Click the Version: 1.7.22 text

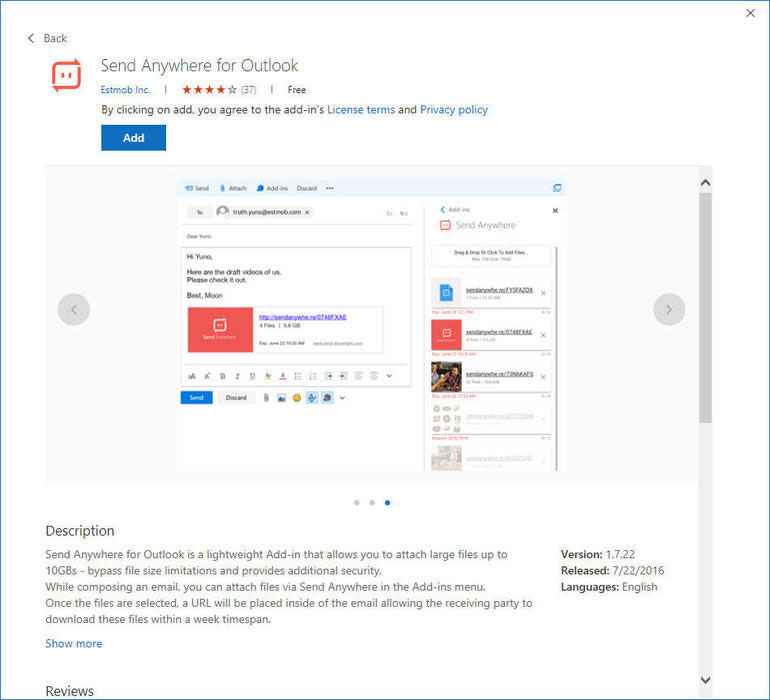598,554
